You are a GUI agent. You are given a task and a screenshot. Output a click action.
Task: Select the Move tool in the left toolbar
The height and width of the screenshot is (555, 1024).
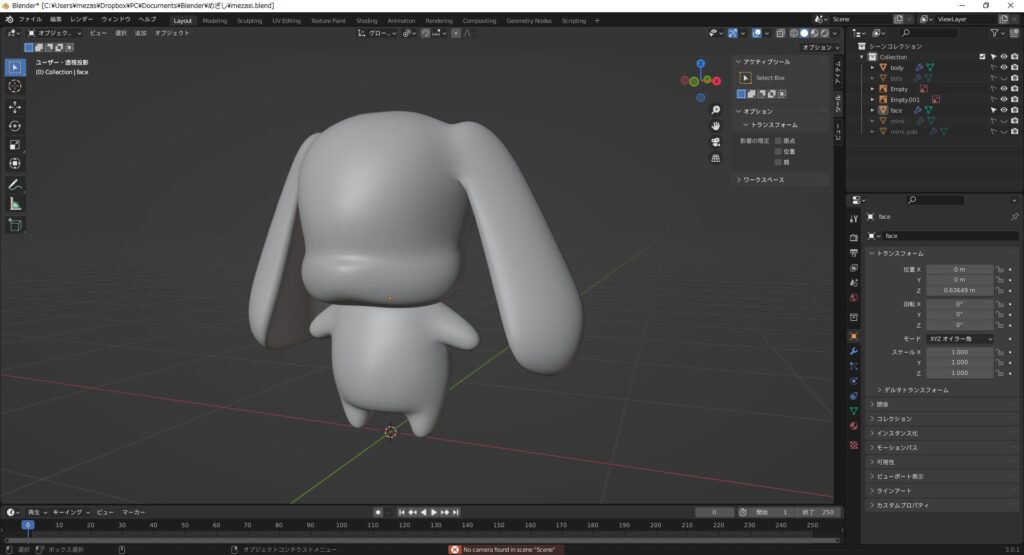(15, 106)
